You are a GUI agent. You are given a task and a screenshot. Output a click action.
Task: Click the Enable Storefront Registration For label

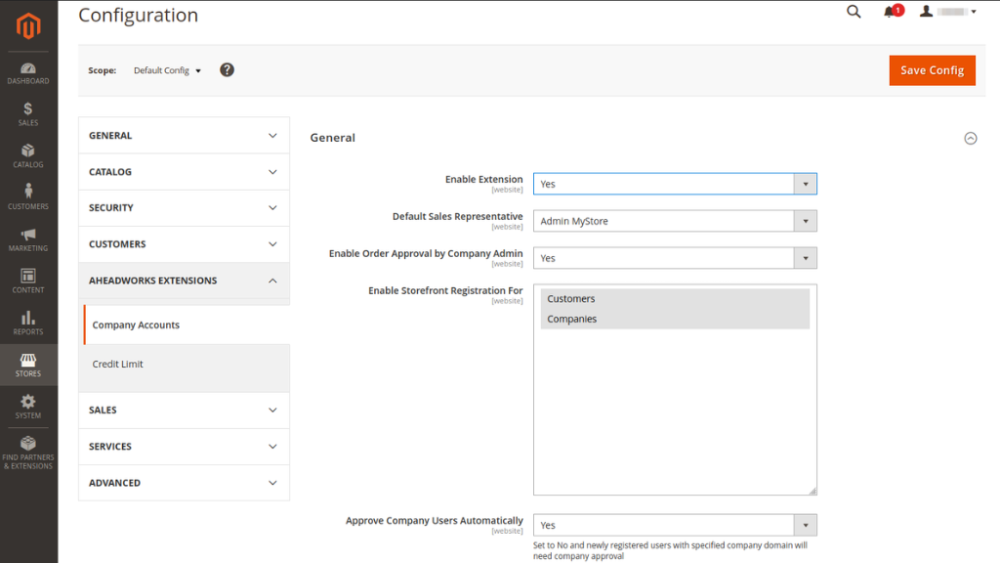[x=445, y=291]
